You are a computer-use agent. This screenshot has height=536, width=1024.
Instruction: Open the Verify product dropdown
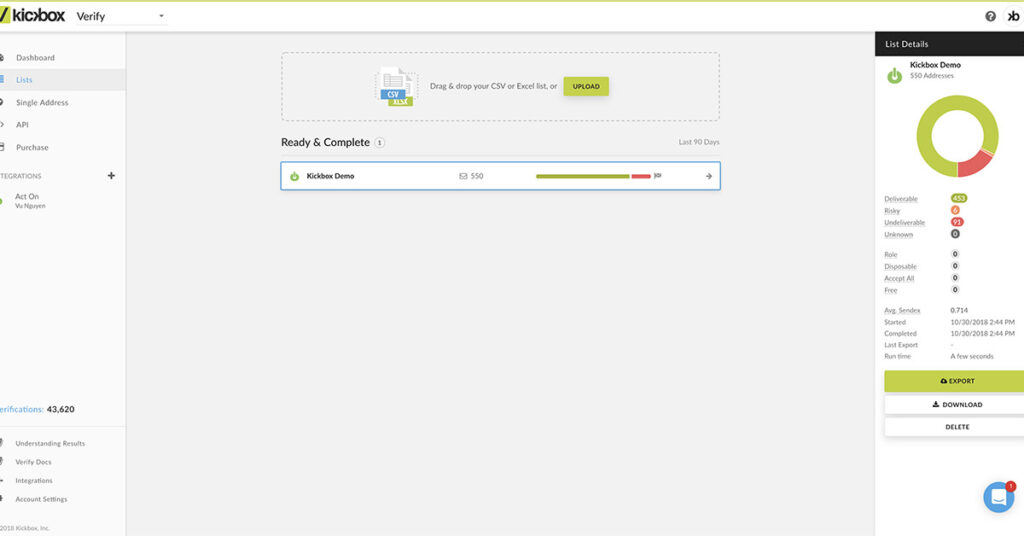click(121, 16)
